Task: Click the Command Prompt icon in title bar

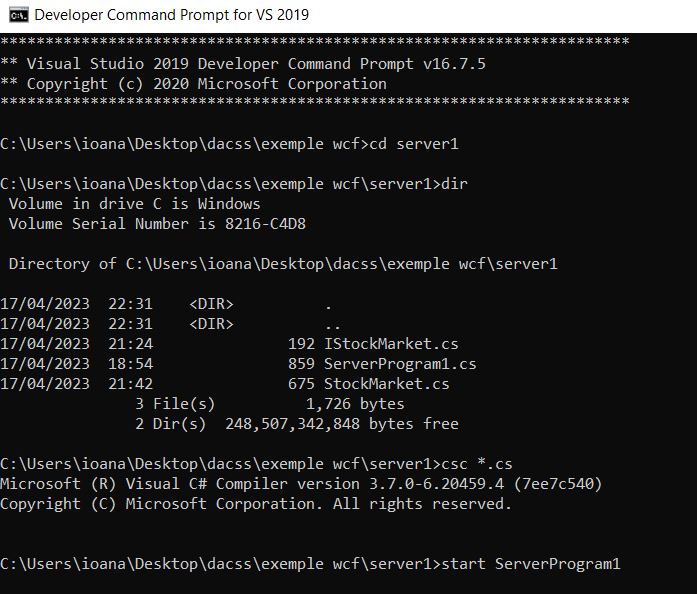Action: coord(15,15)
